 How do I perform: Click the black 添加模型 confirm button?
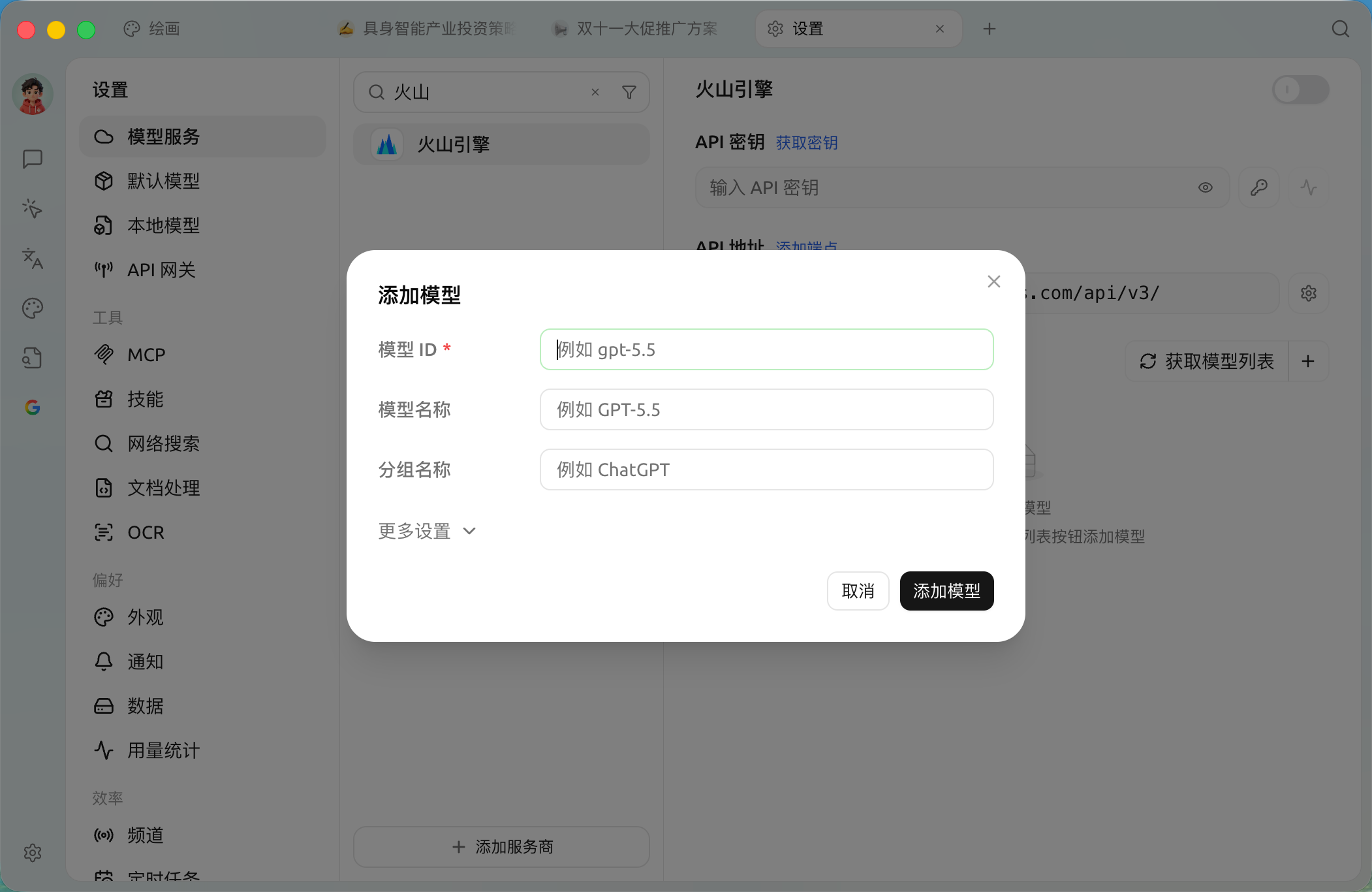946,591
